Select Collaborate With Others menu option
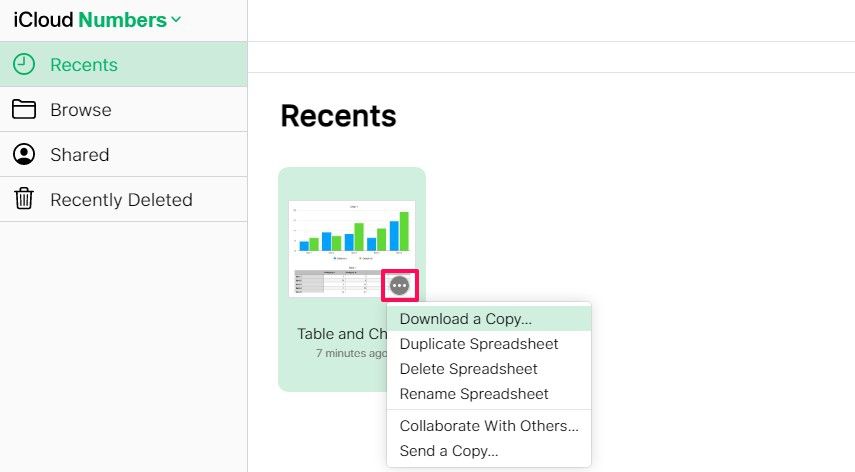 (x=489, y=426)
